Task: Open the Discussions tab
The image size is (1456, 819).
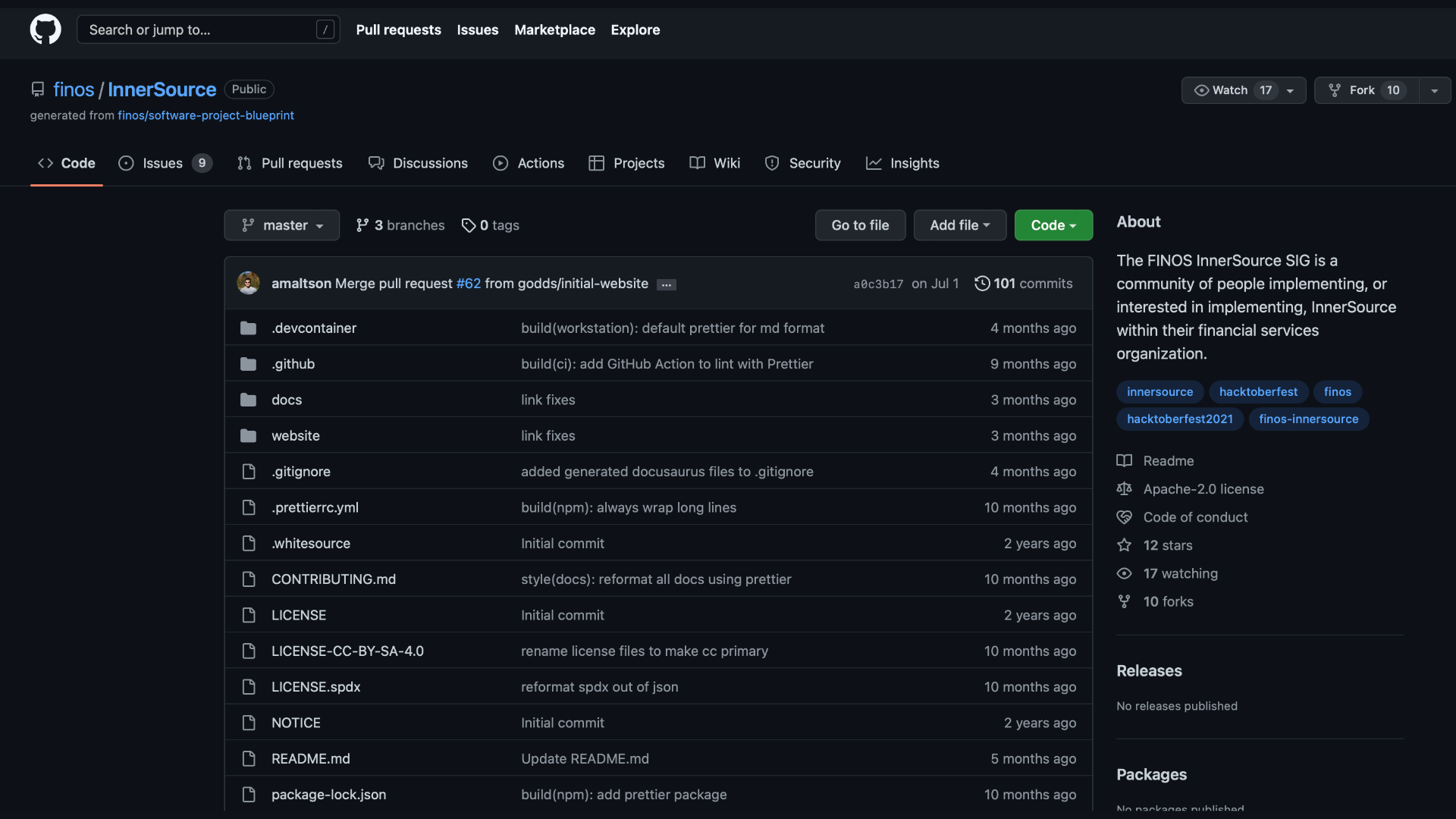Action: pos(418,163)
